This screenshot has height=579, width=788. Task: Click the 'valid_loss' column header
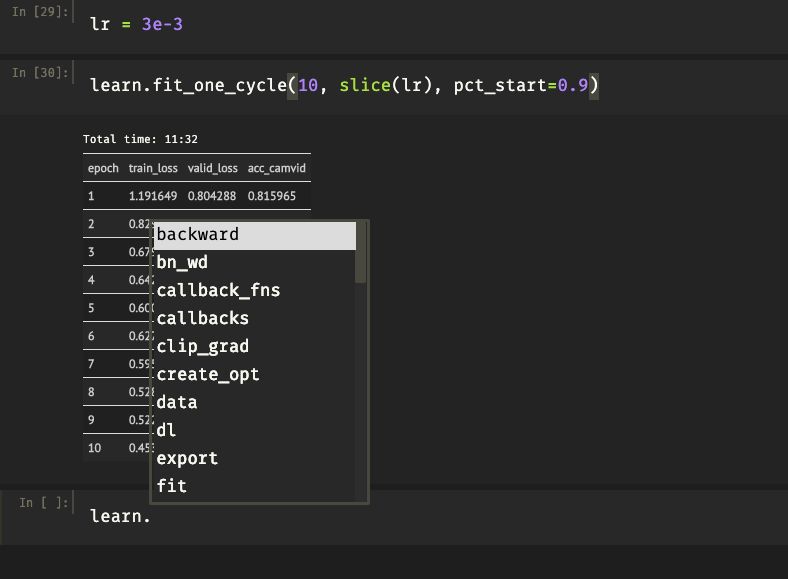[213, 168]
